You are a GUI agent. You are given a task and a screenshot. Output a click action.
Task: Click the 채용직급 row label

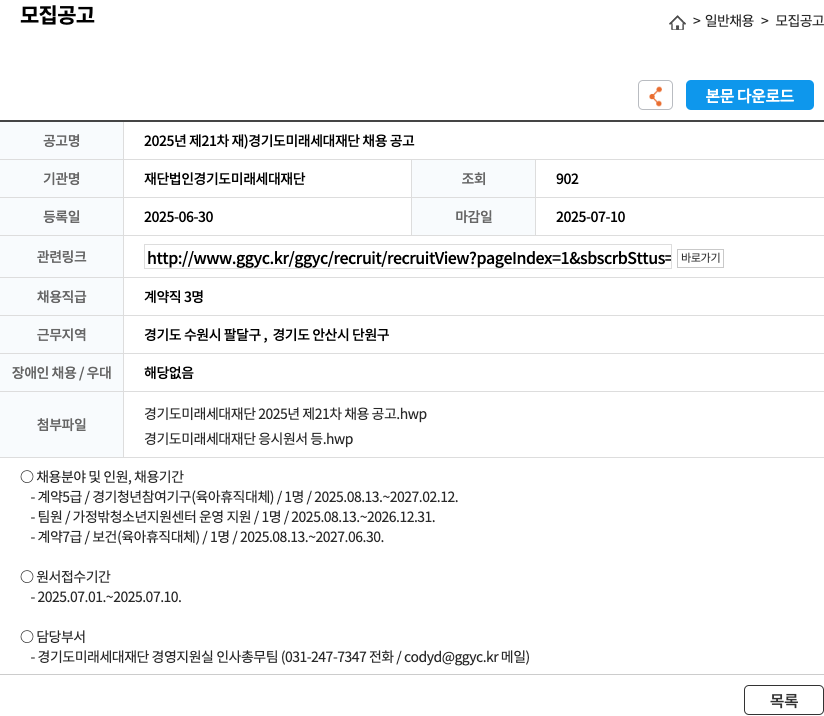pyautogui.click(x=61, y=296)
